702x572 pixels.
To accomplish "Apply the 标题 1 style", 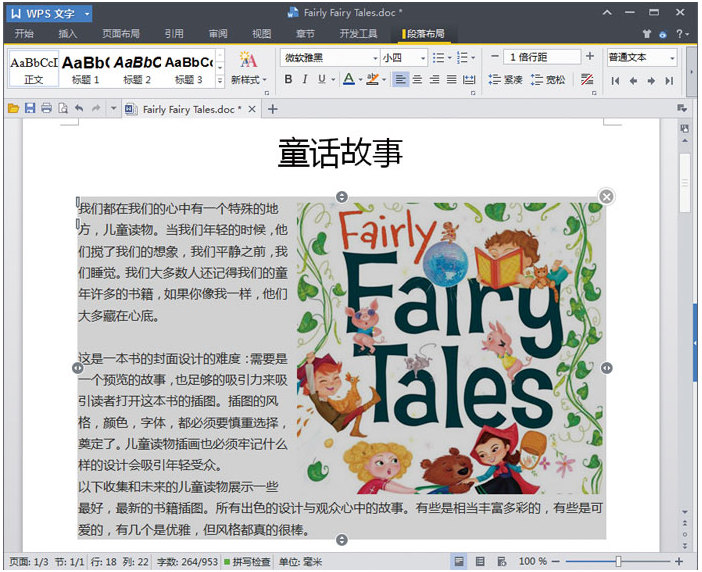I will [86, 69].
